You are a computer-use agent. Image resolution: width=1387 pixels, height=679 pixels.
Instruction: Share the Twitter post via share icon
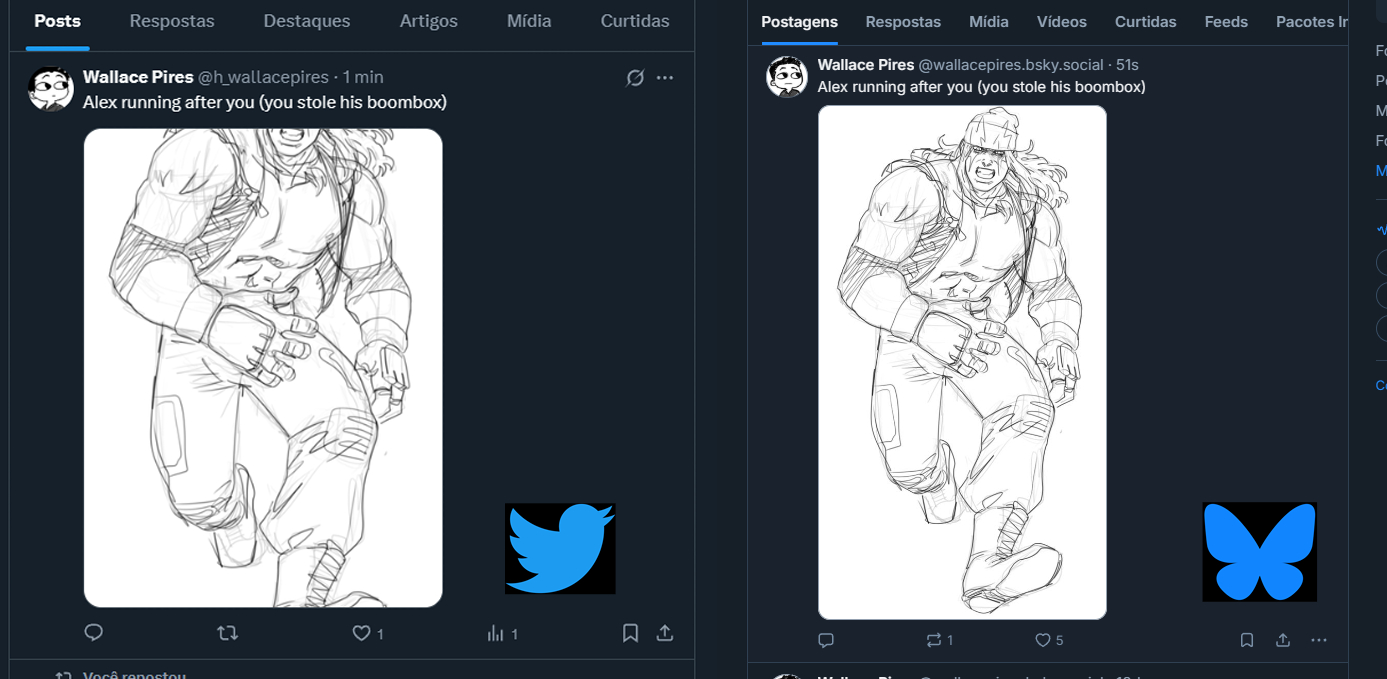click(664, 632)
